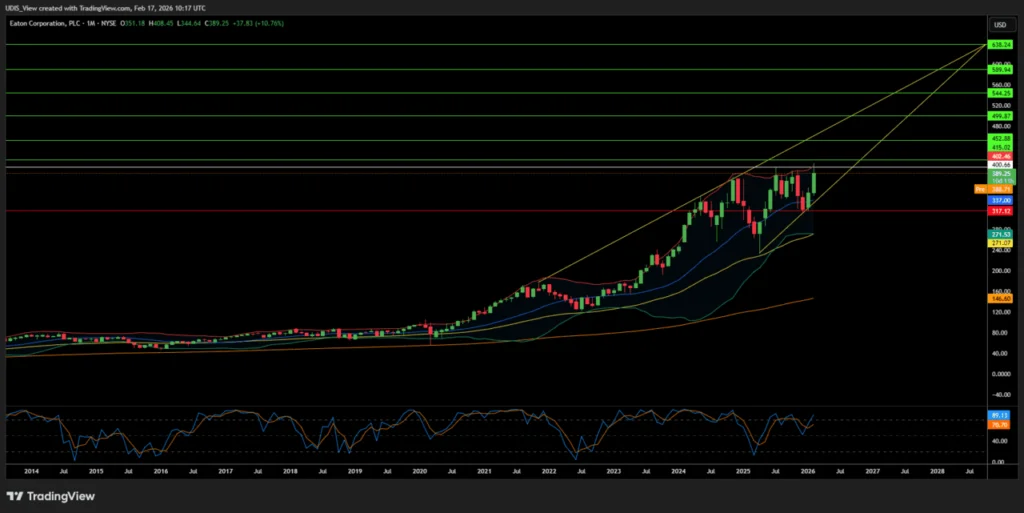Click the 2017 label on time axis

pyautogui.click(x=225, y=471)
